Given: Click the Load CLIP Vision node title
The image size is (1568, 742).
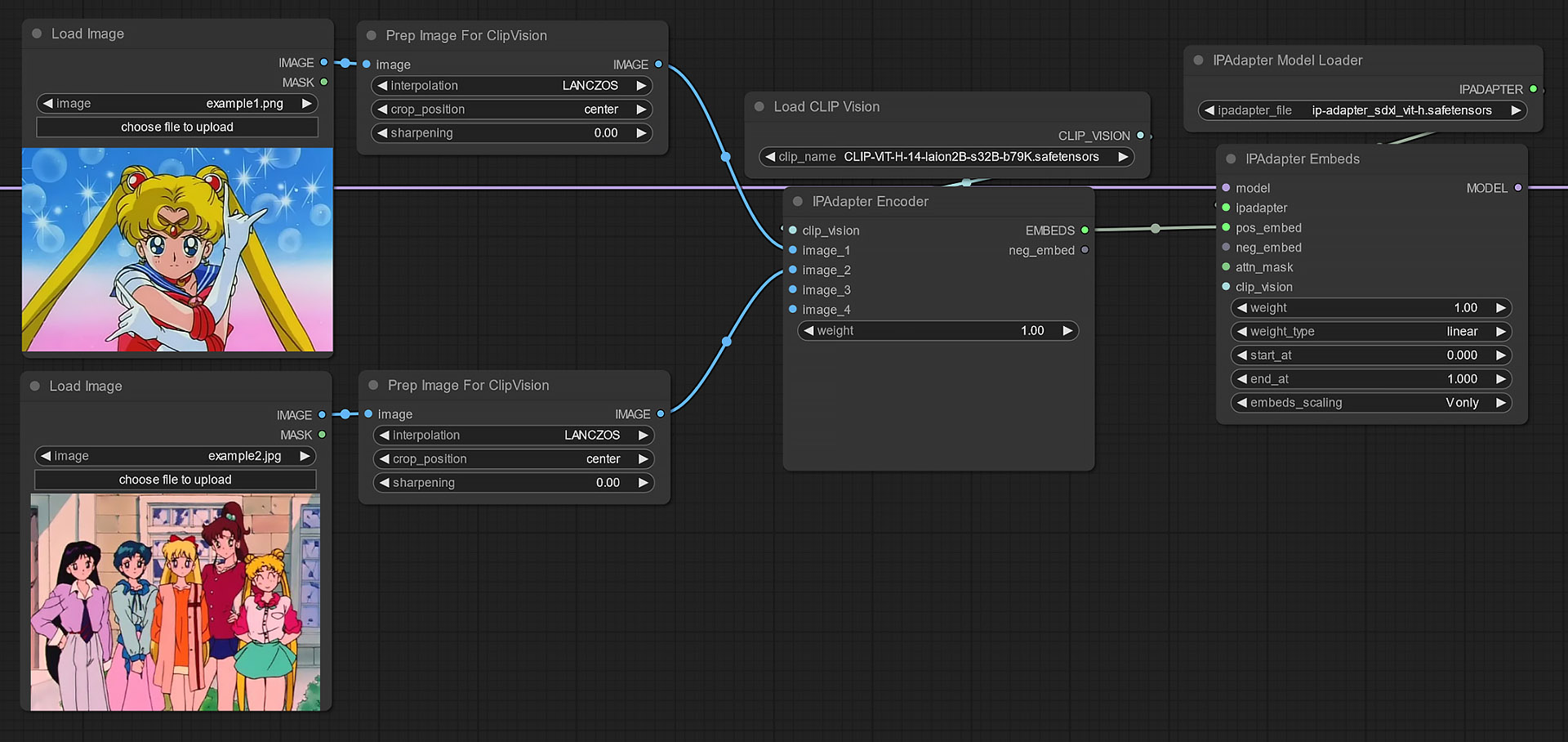Looking at the screenshot, I should click(x=826, y=107).
